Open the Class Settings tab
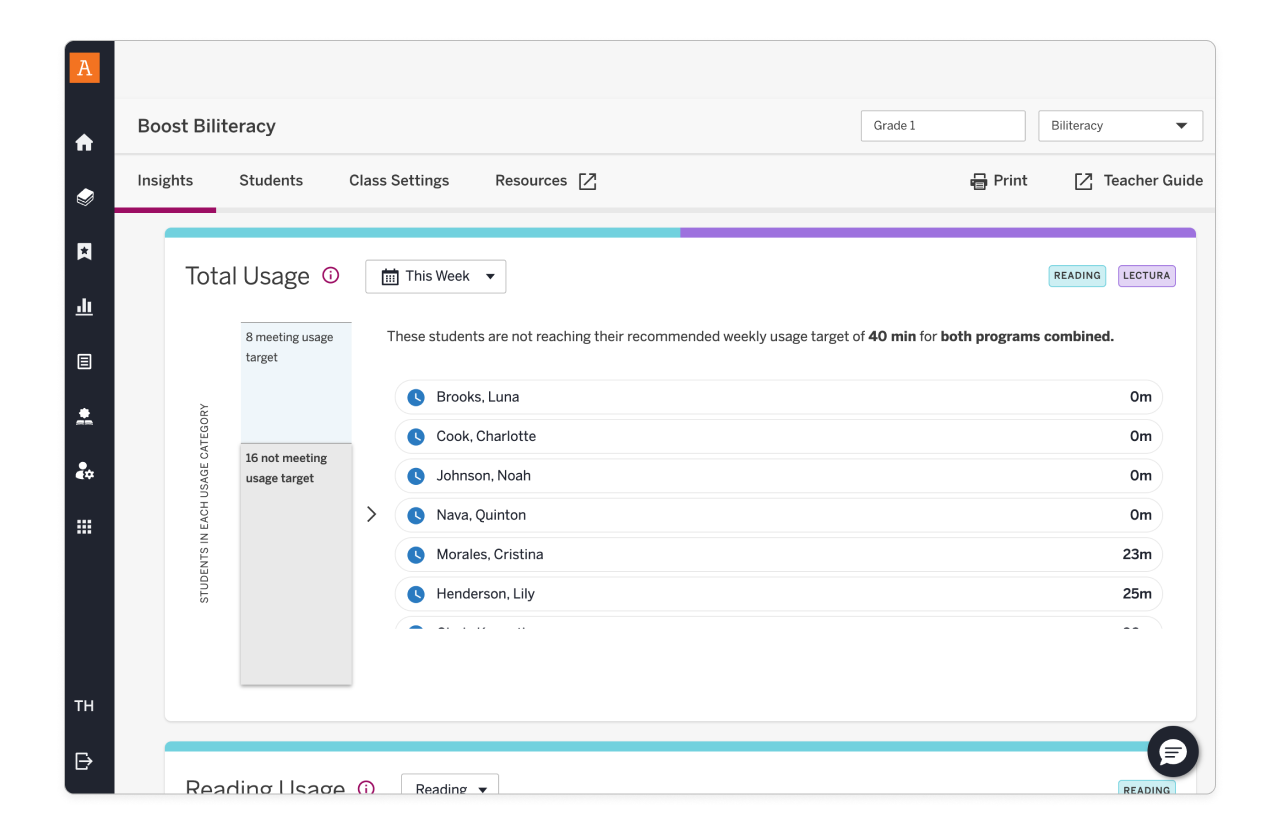The width and height of the screenshot is (1280, 836). tap(399, 181)
